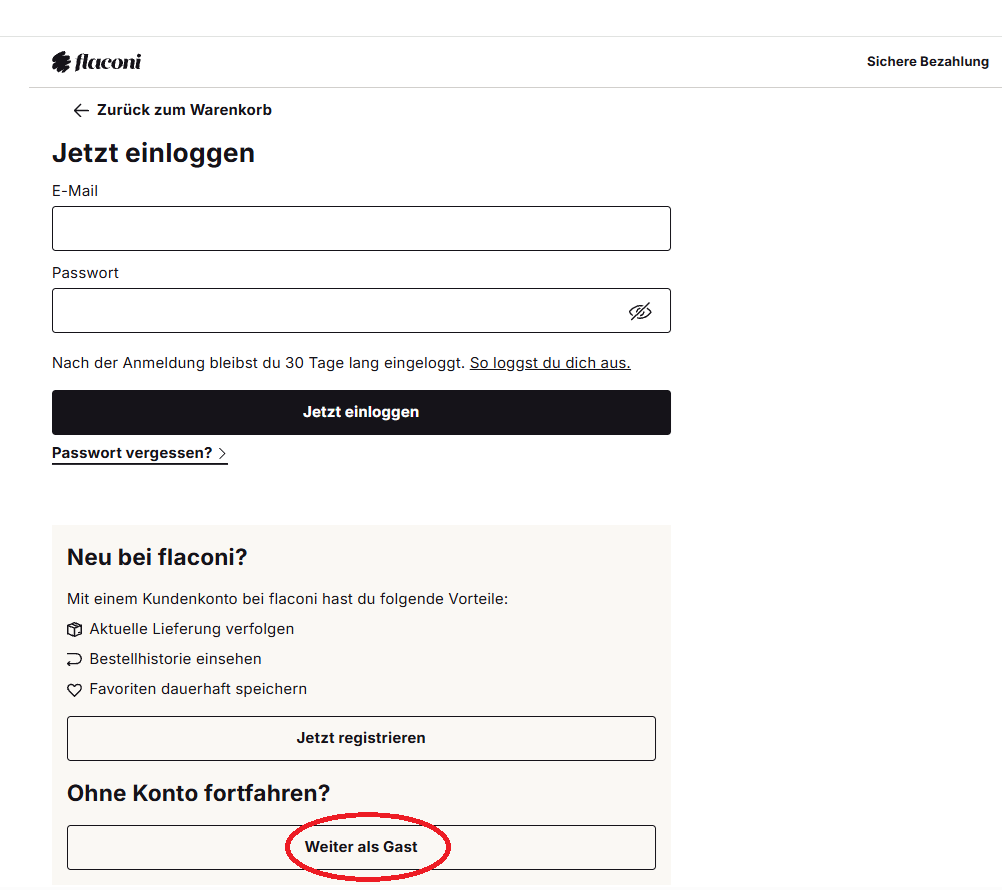
Task: Click the Jetzt registrieren button
Action: (361, 738)
